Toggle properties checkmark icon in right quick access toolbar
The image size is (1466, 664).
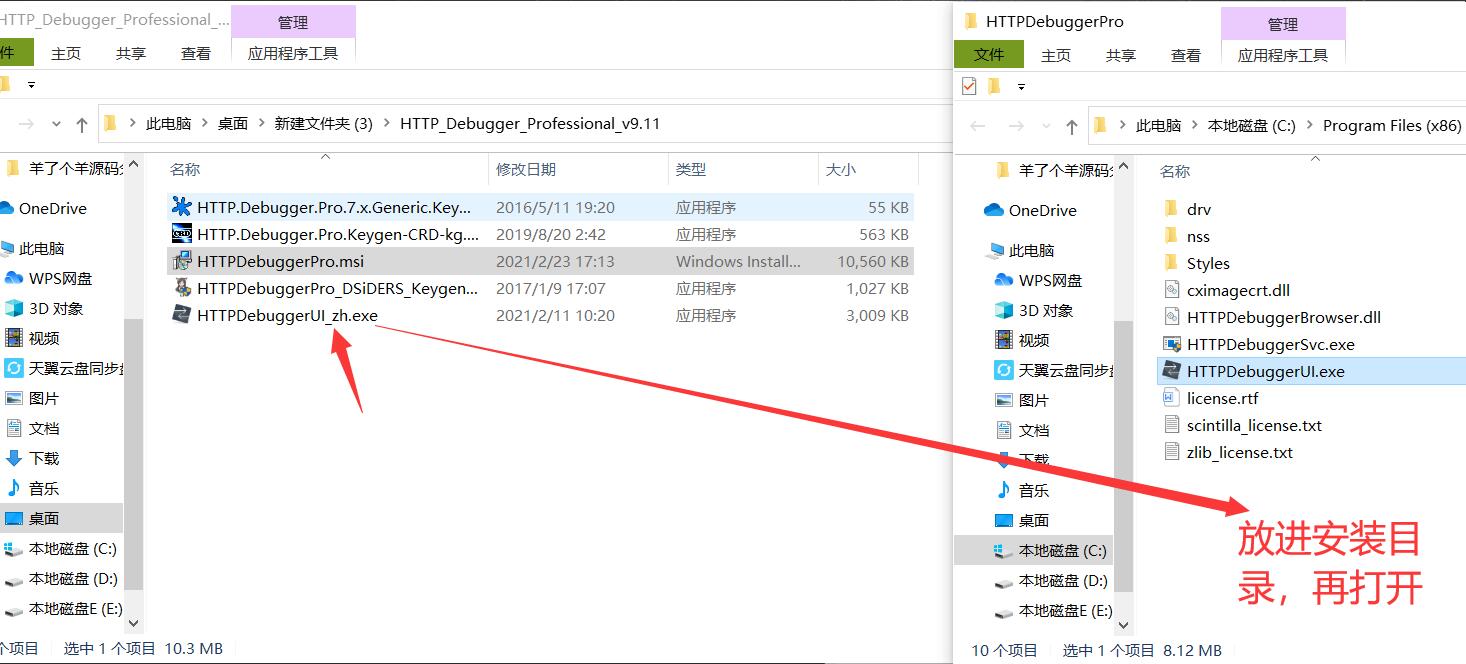pos(968,86)
